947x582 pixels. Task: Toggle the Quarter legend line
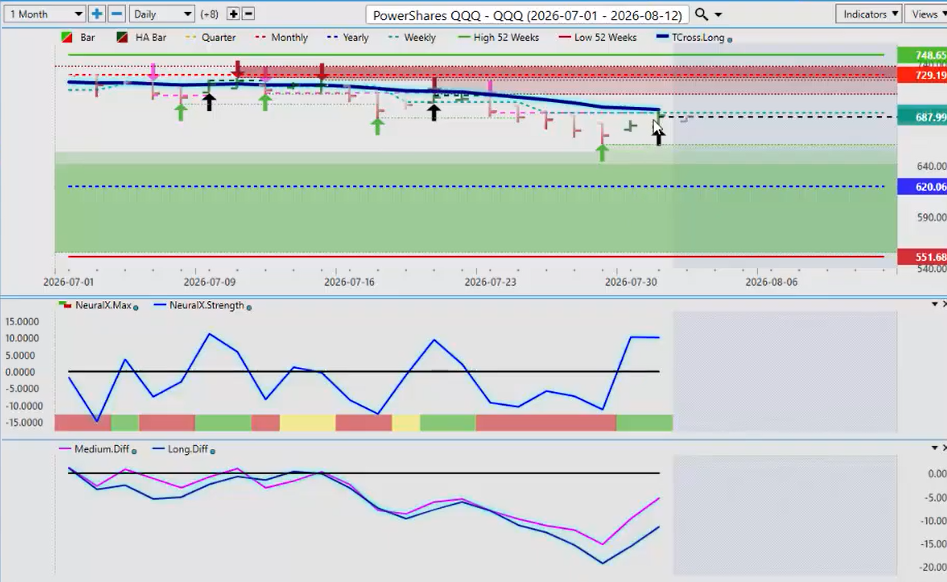point(210,37)
